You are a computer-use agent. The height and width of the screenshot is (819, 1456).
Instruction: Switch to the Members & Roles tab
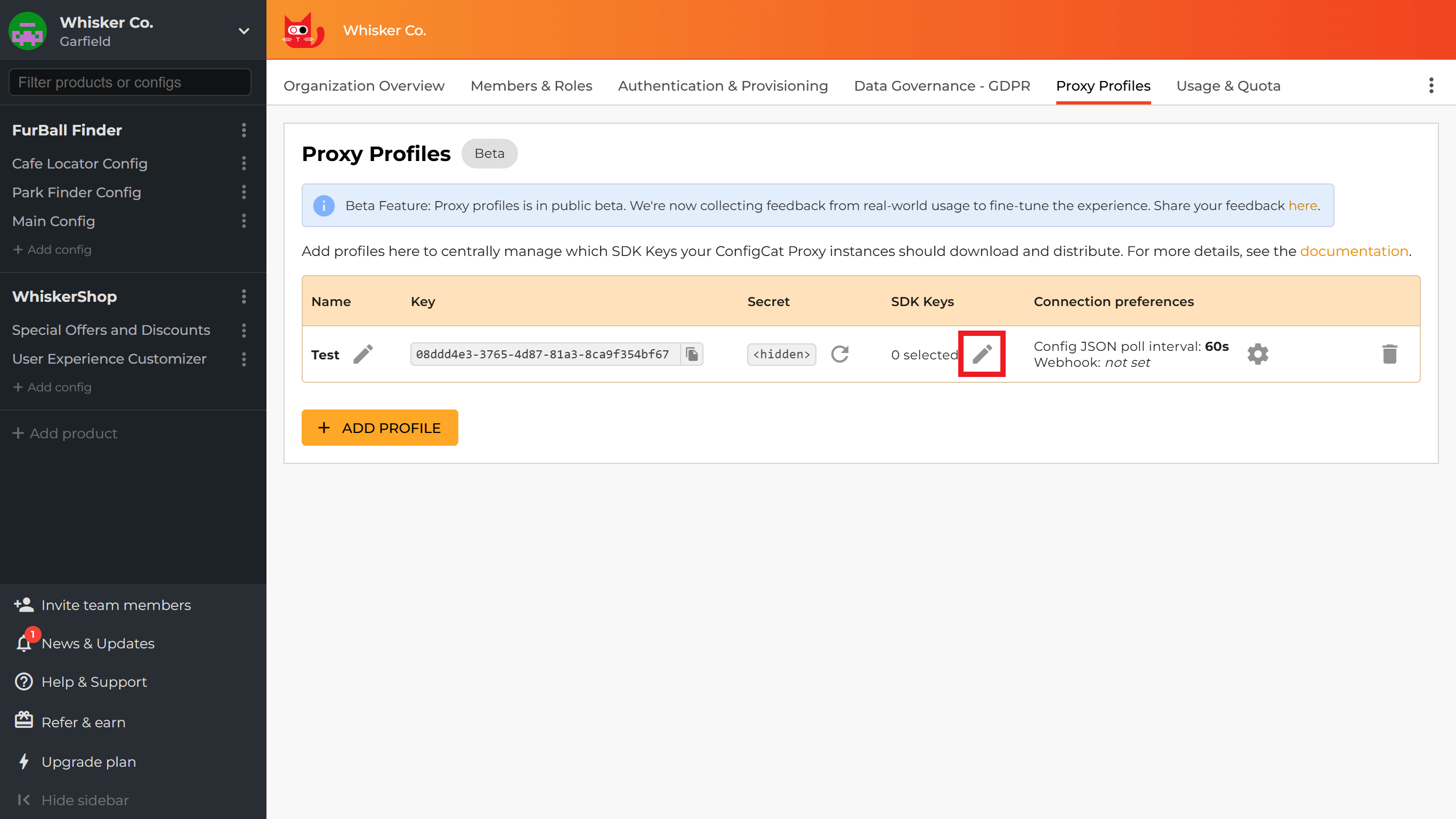pyautogui.click(x=531, y=86)
